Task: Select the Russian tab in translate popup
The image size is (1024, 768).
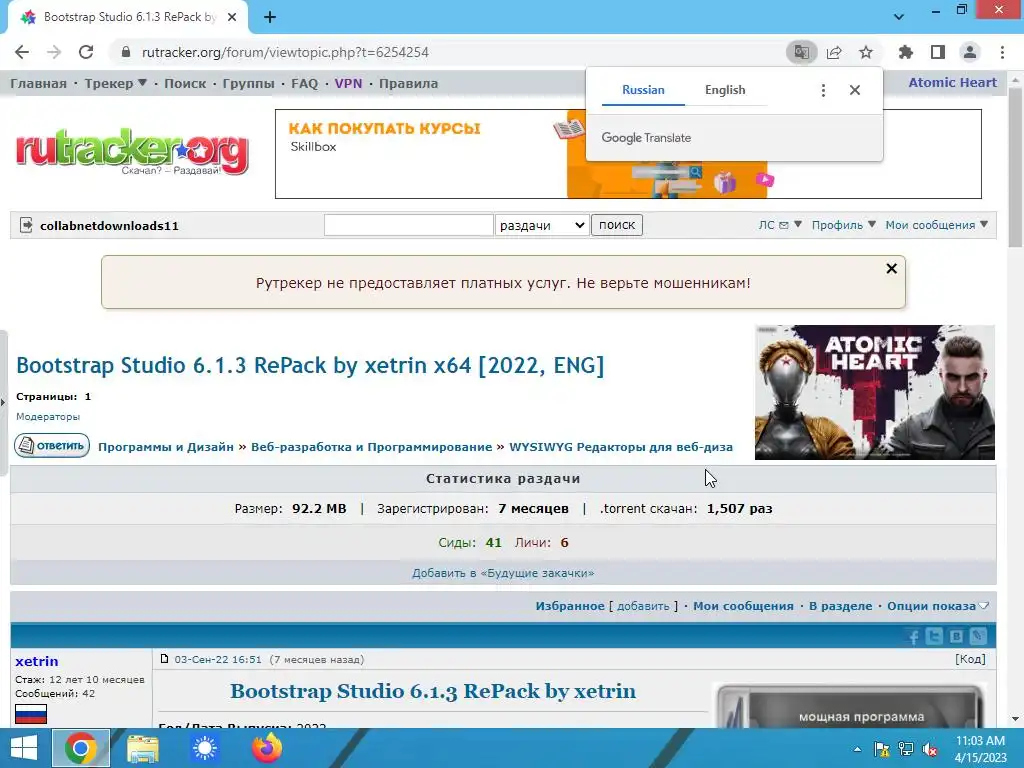Action: 643,90
